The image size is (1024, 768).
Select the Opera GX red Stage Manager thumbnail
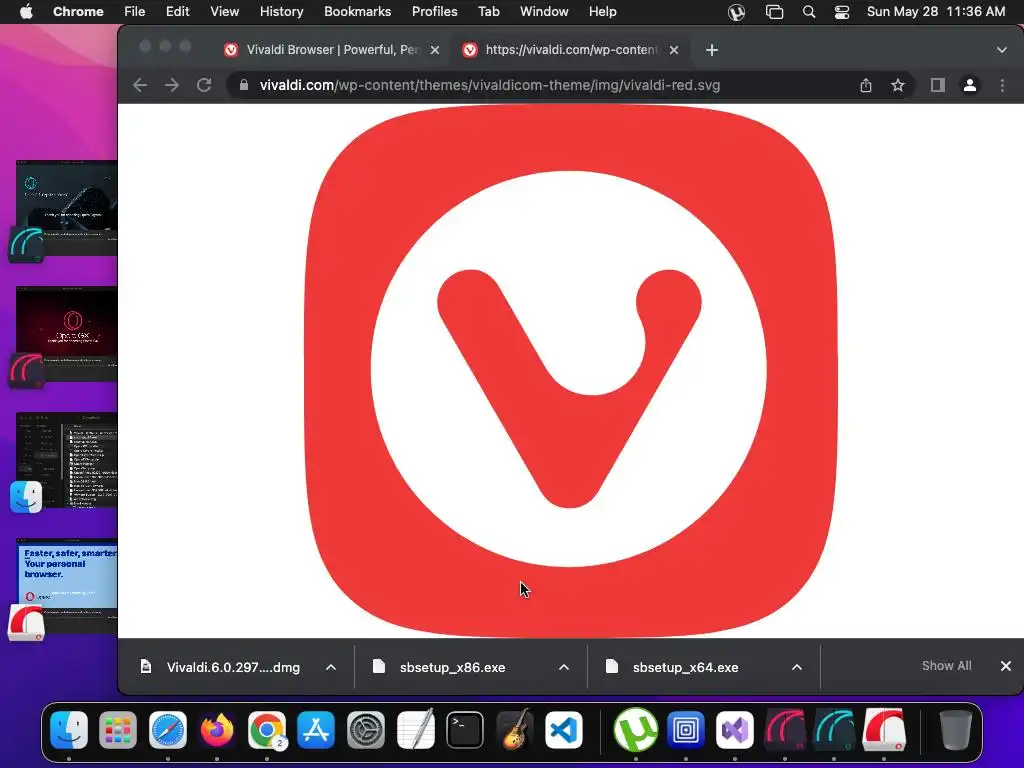tap(67, 333)
